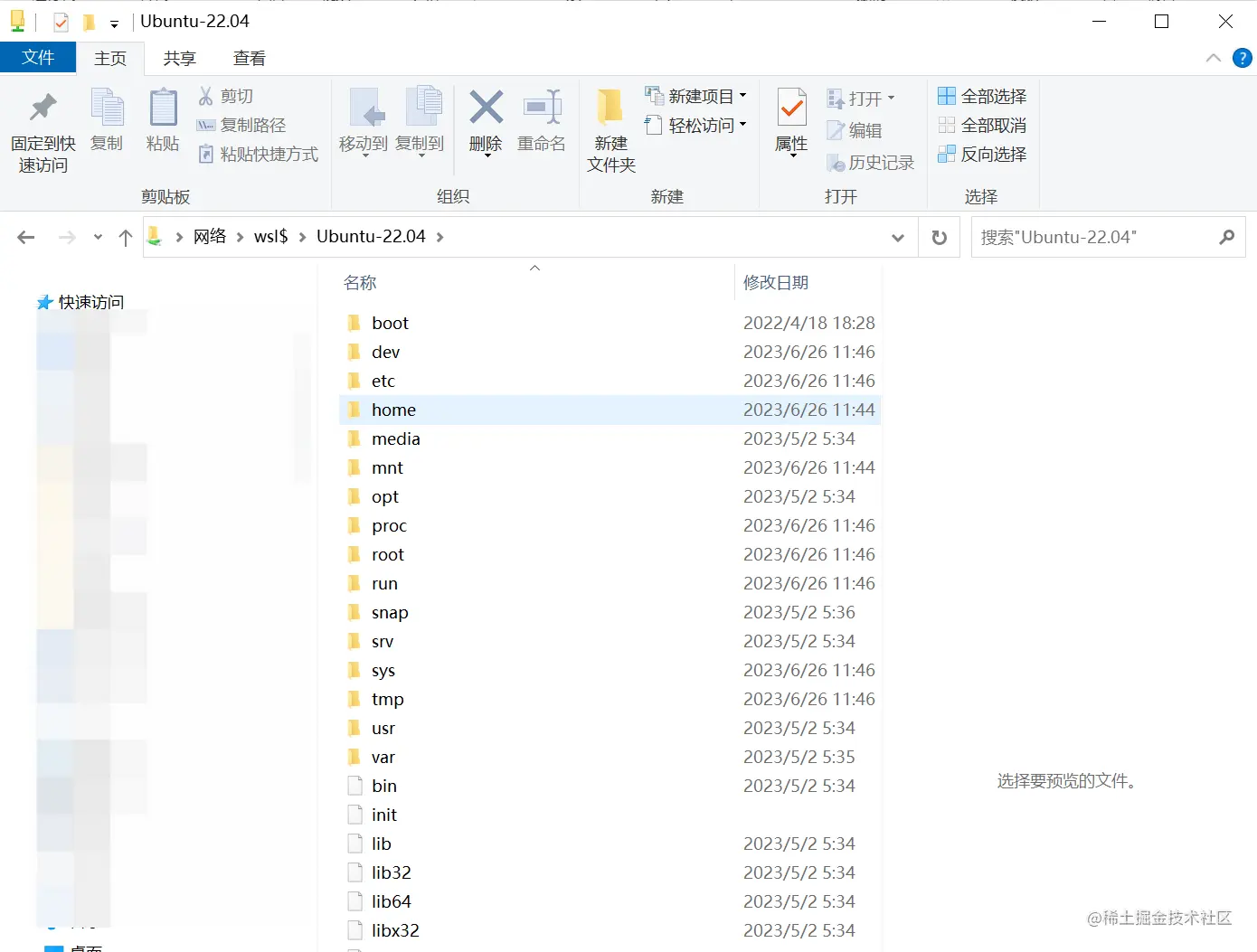Screen dimensions: 1257x952
Task: Select Paste Shortcut (粘贴快捷方式)
Action: point(259,154)
